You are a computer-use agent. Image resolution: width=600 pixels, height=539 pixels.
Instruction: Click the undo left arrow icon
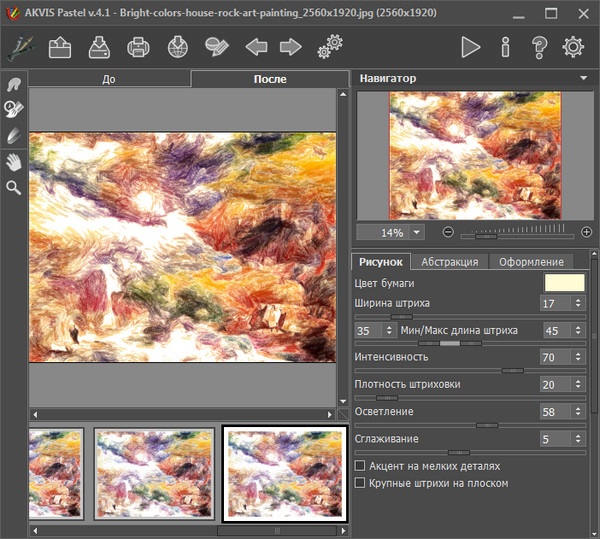pos(256,47)
